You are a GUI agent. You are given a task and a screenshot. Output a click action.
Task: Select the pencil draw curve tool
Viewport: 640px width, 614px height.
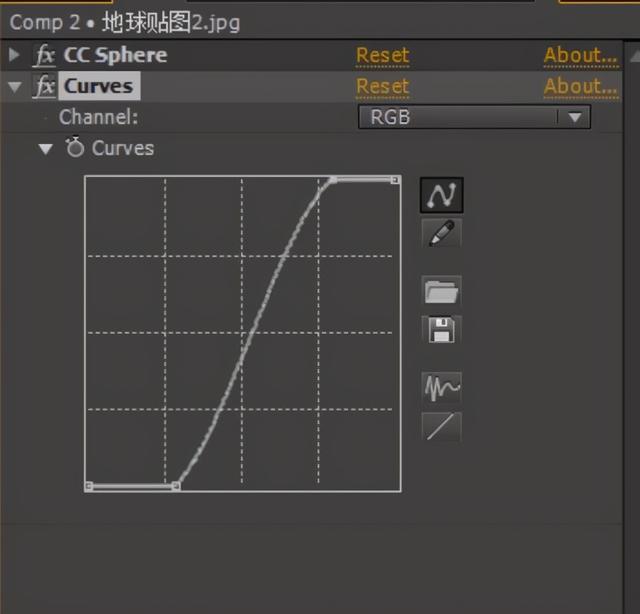[442, 233]
